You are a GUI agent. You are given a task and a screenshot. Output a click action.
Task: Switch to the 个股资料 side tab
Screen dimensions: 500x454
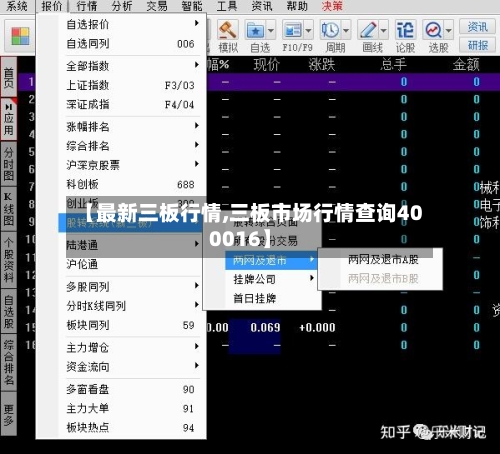pos(9,260)
